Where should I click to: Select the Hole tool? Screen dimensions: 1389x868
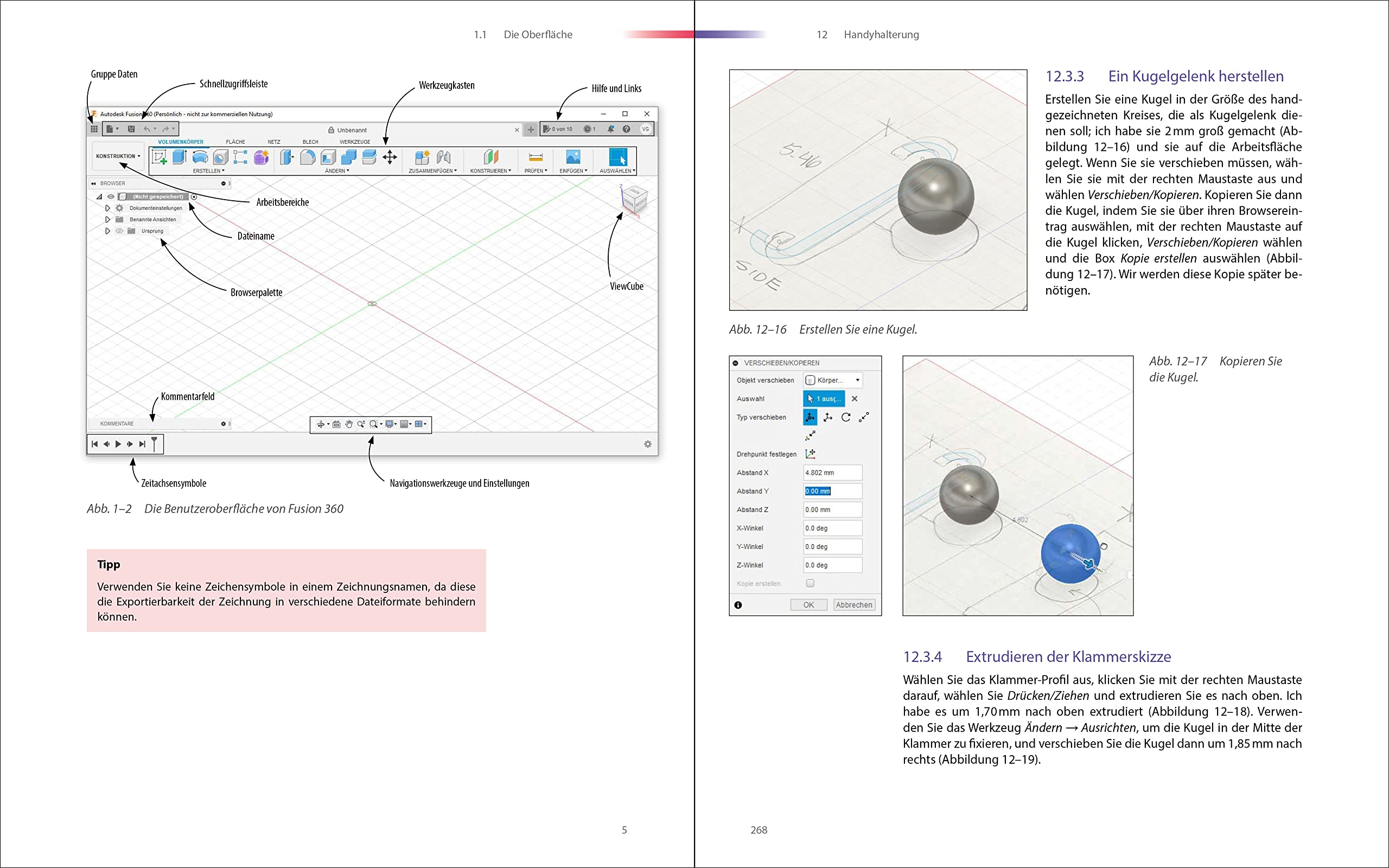tap(220, 157)
